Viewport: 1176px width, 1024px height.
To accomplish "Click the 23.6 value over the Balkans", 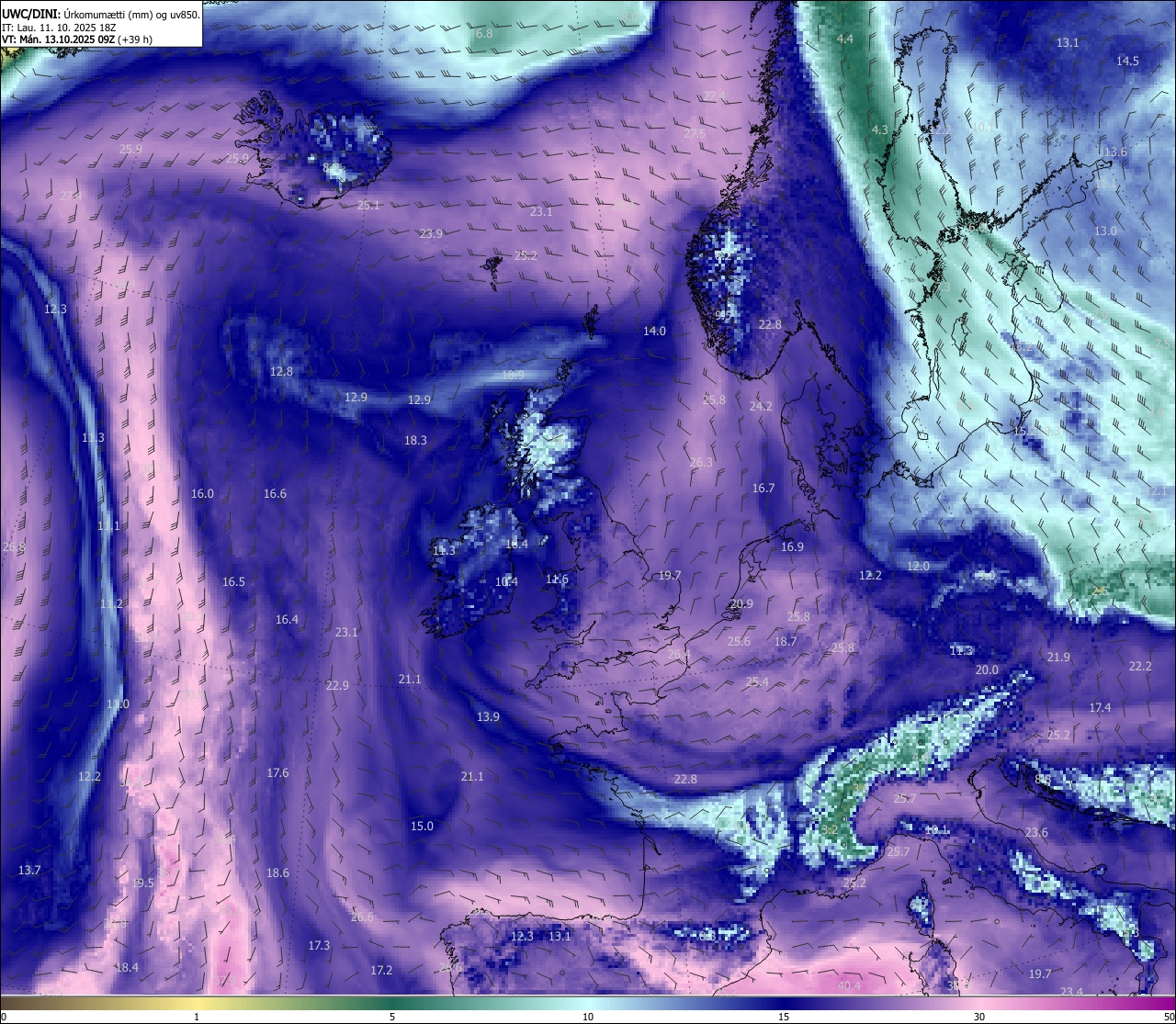I will (1036, 832).
